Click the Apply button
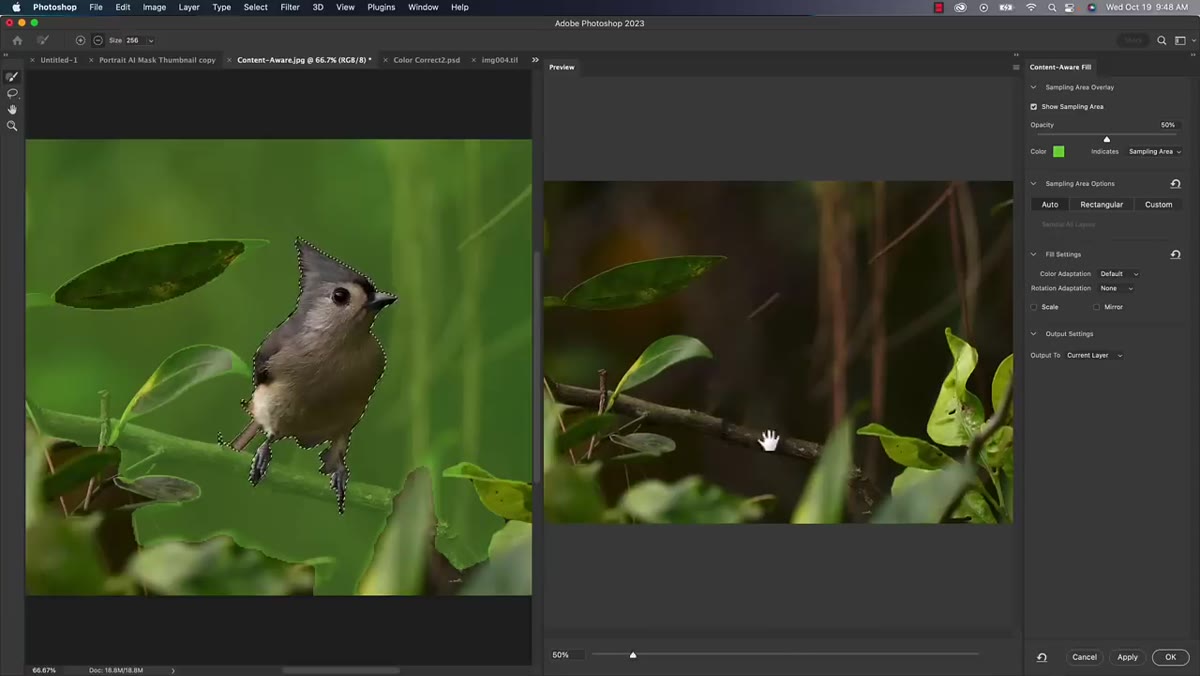 point(1128,657)
